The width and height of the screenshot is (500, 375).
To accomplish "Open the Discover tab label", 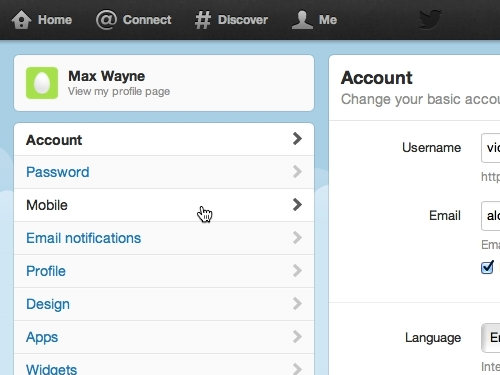I will [243, 20].
